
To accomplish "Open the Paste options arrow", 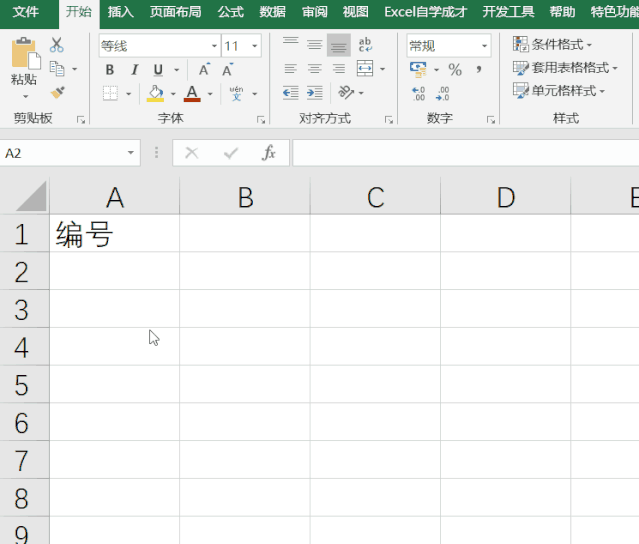I will tap(25, 97).
